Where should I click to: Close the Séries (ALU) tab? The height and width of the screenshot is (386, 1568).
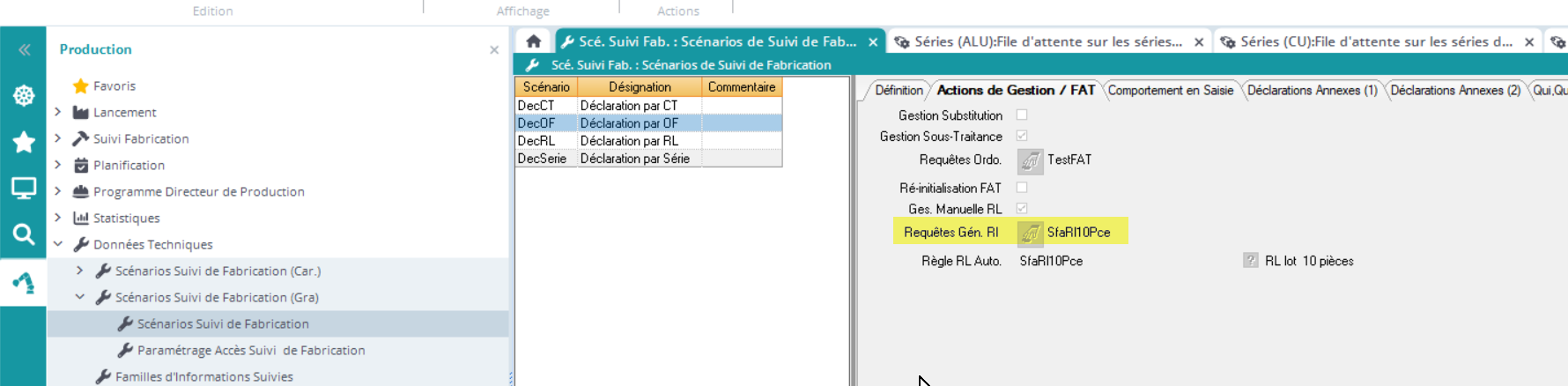tap(1199, 42)
